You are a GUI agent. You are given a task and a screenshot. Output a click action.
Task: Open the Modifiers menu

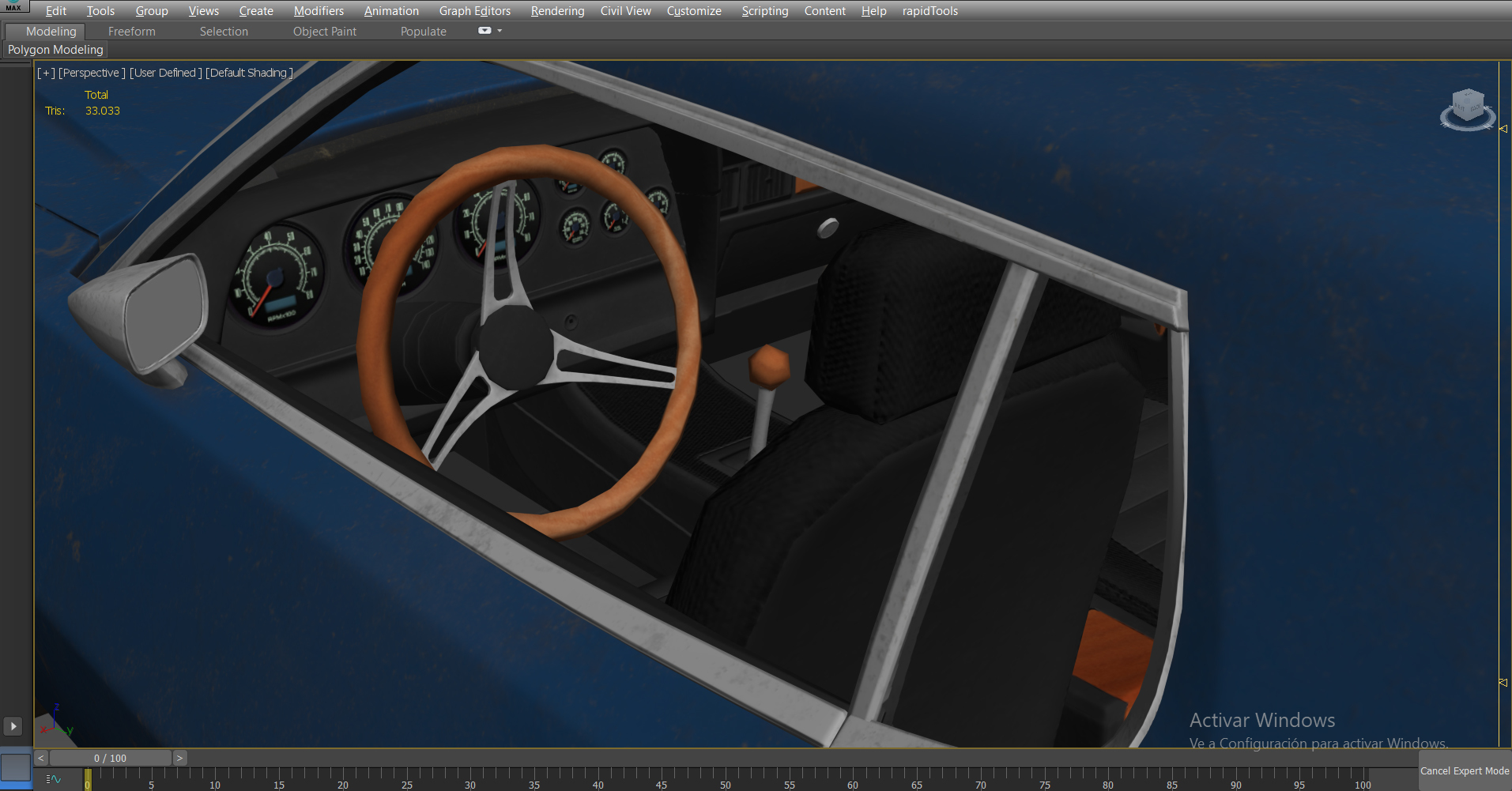tap(319, 11)
